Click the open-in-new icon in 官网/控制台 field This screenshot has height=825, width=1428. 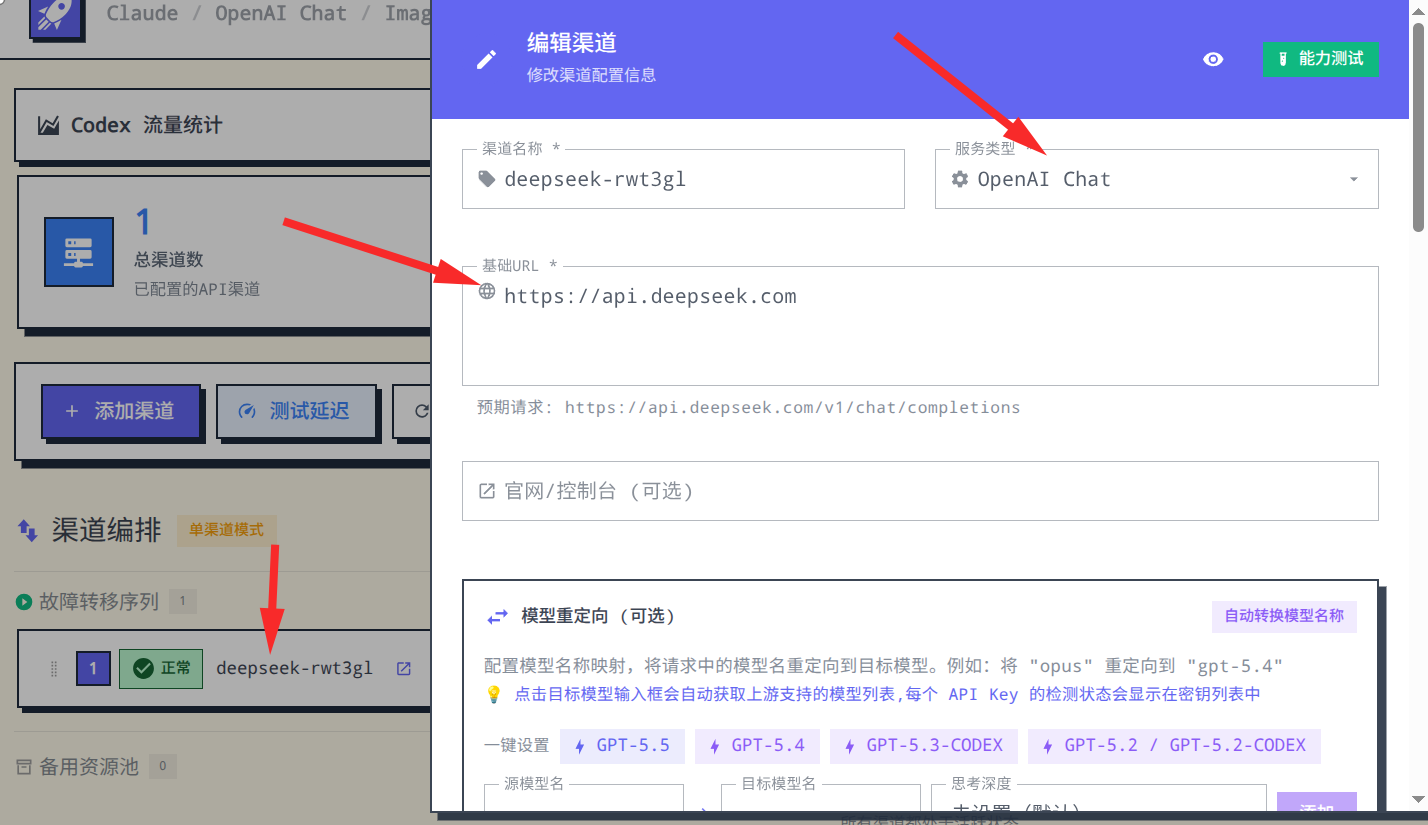pos(487,491)
